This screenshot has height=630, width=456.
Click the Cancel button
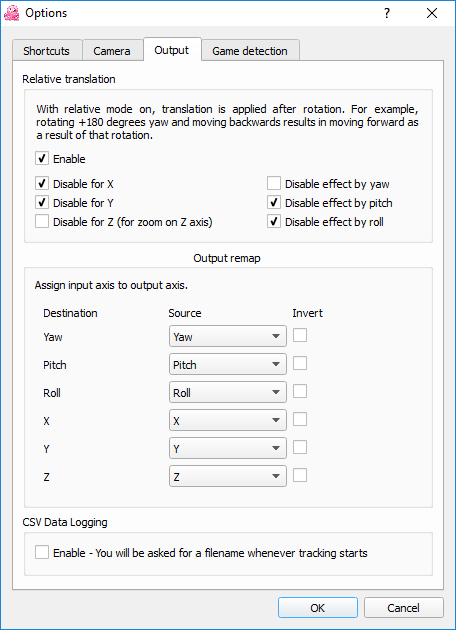pos(403,608)
